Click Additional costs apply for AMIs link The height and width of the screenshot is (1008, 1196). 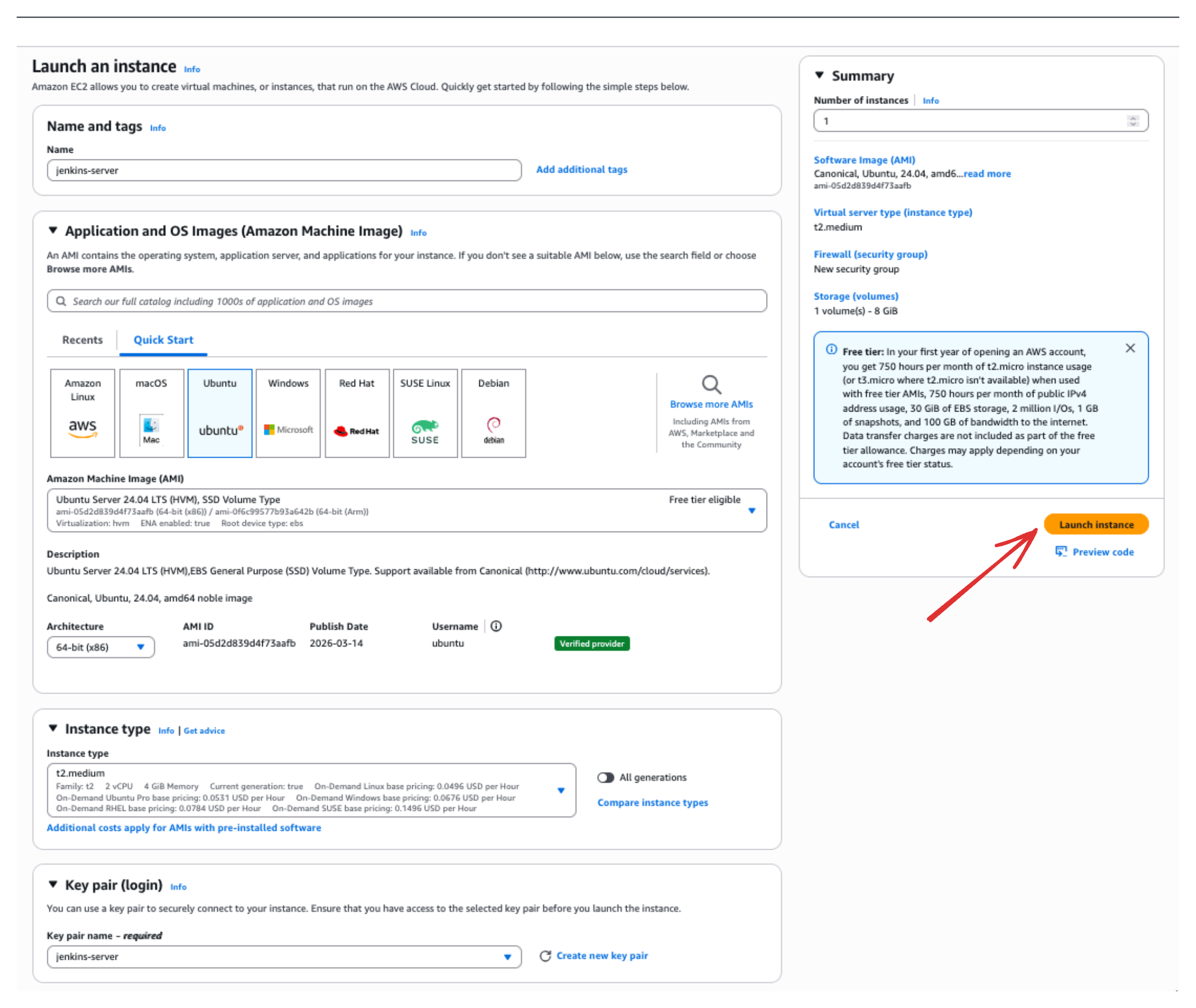tap(184, 829)
